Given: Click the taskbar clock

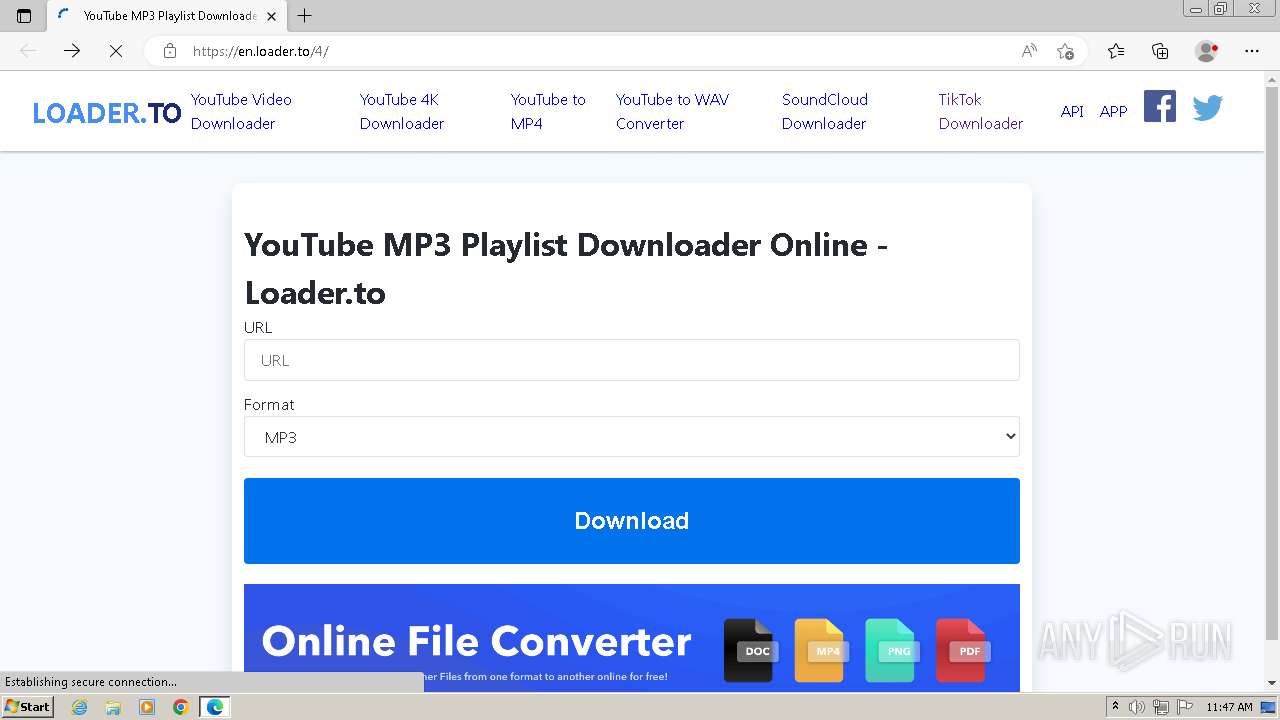Looking at the screenshot, I should coord(1229,707).
